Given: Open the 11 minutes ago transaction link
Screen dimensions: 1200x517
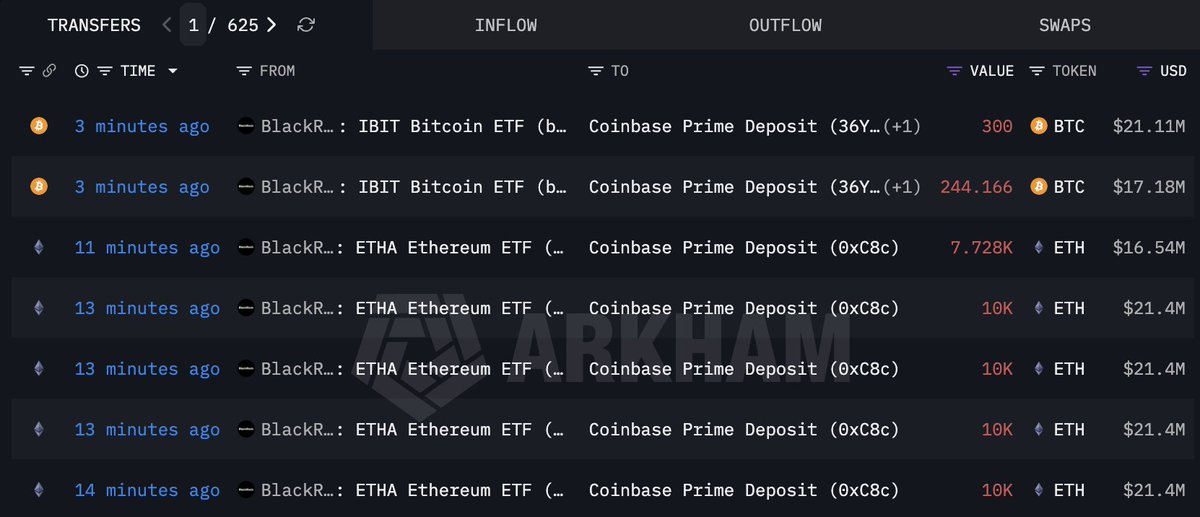Looking at the screenshot, I should [147, 248].
